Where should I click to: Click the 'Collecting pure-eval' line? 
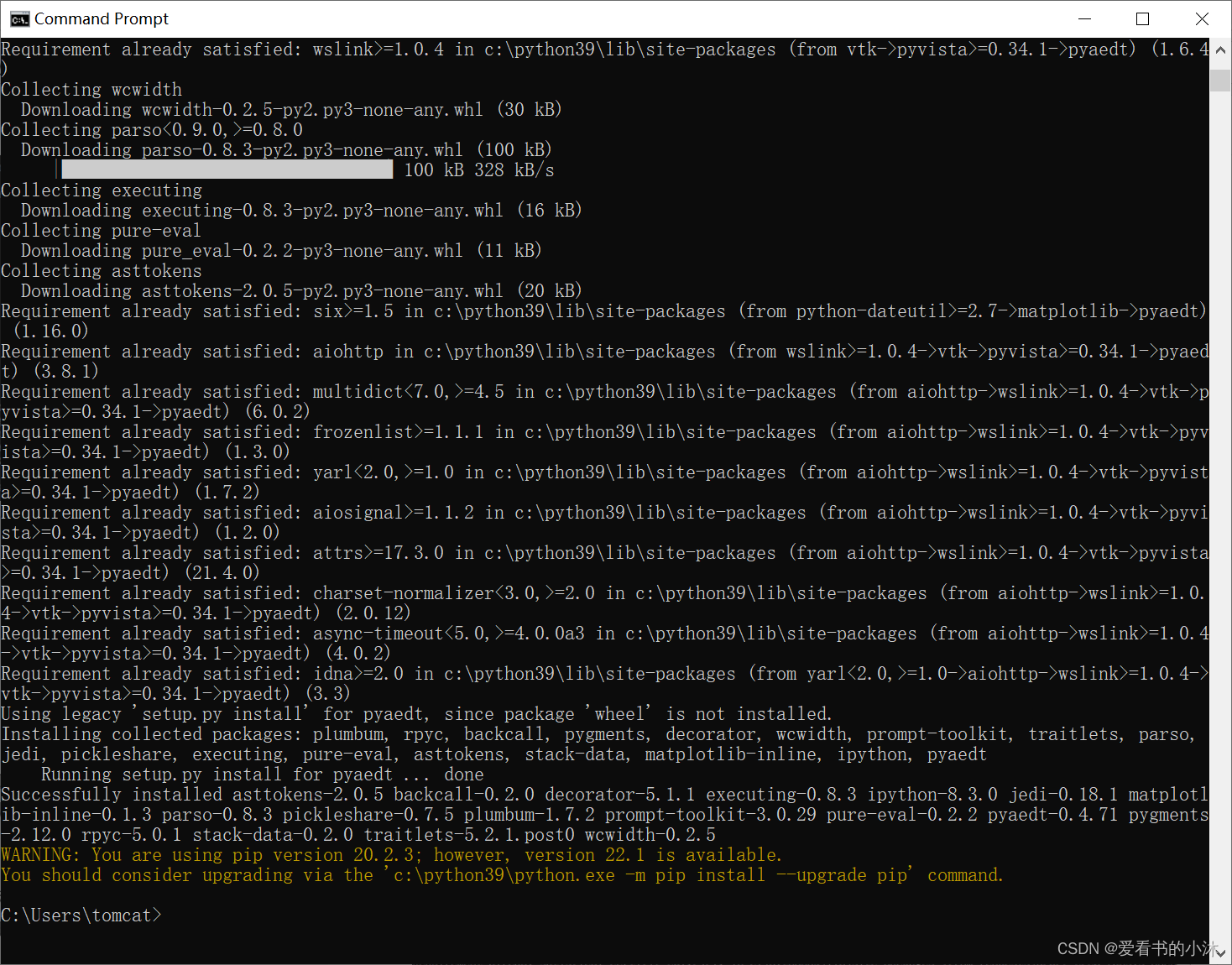pyautogui.click(x=101, y=231)
